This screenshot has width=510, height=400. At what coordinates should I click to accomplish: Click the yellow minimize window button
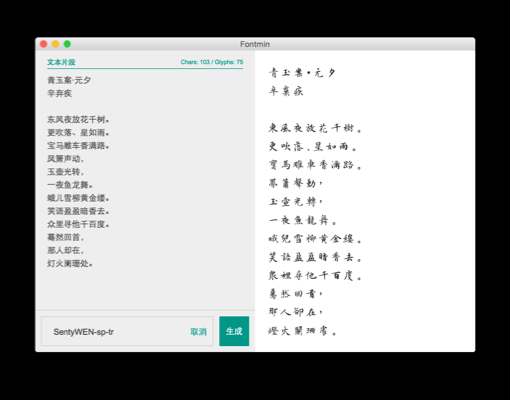pyautogui.click(x=55, y=44)
